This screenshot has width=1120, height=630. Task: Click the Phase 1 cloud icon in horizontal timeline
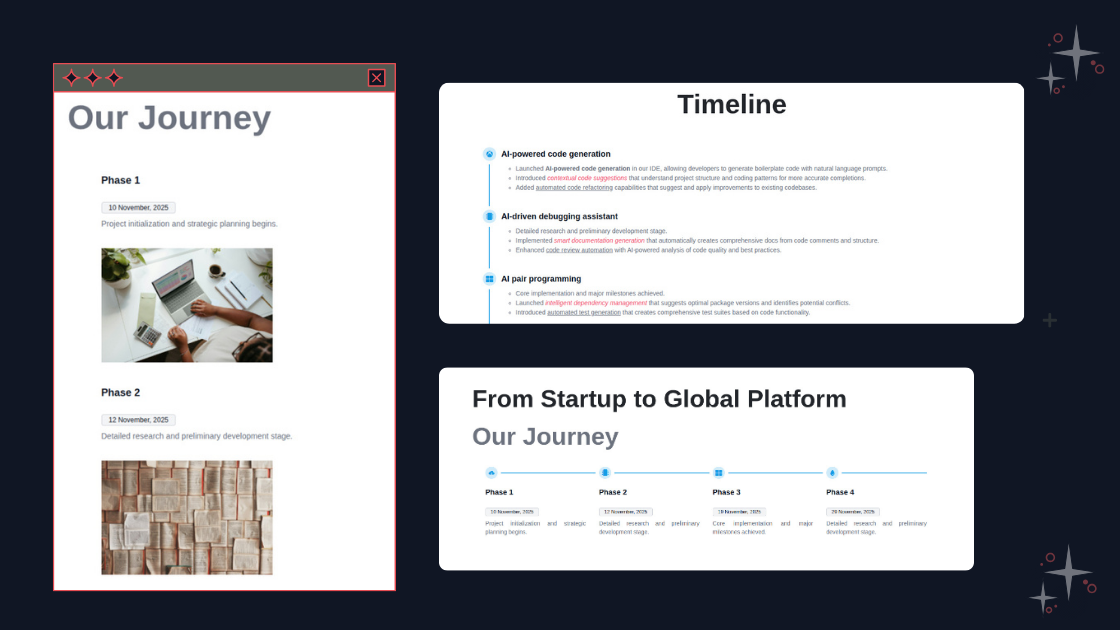[491, 473]
